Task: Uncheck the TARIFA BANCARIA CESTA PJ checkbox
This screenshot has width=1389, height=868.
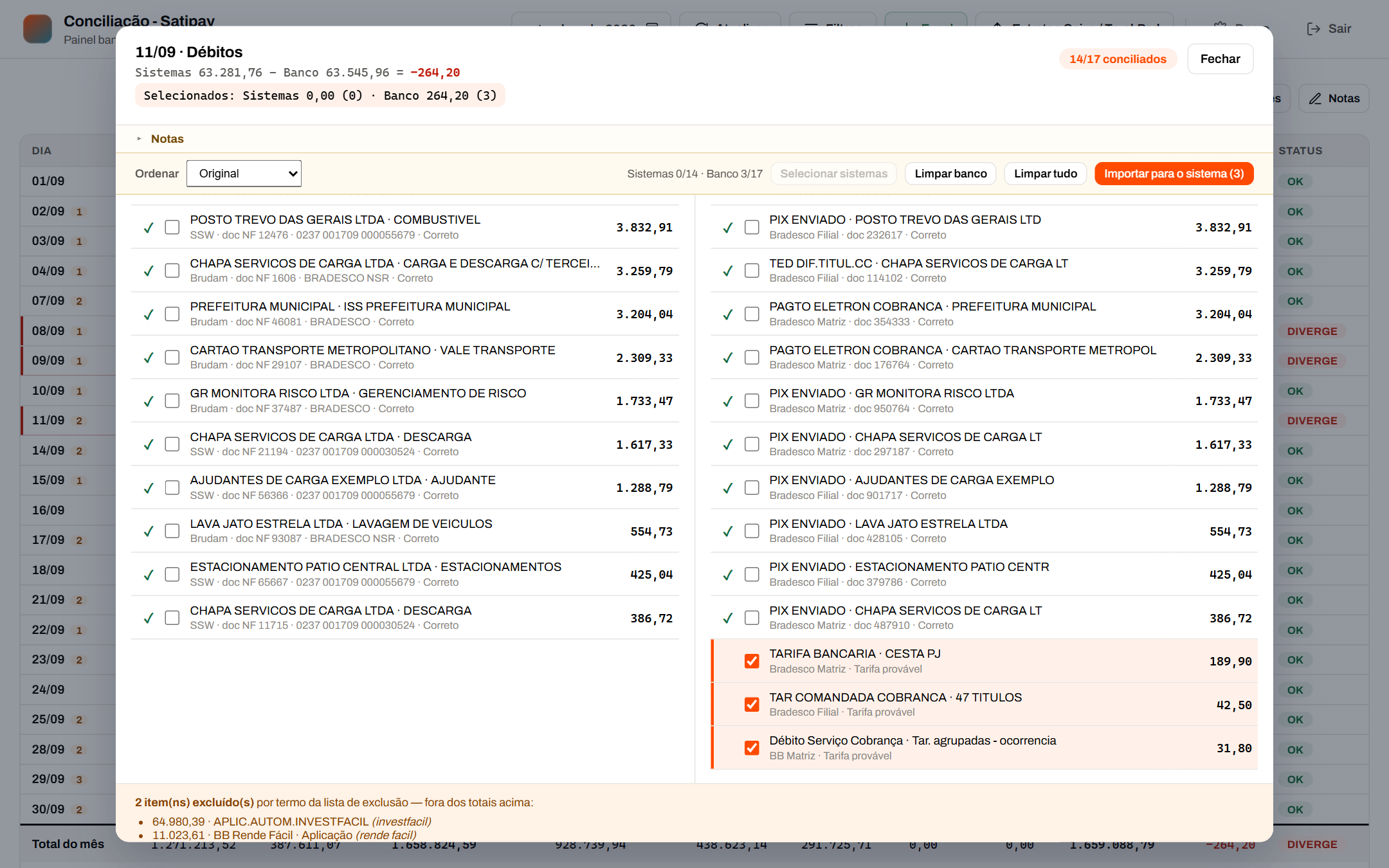Action: (x=752, y=661)
